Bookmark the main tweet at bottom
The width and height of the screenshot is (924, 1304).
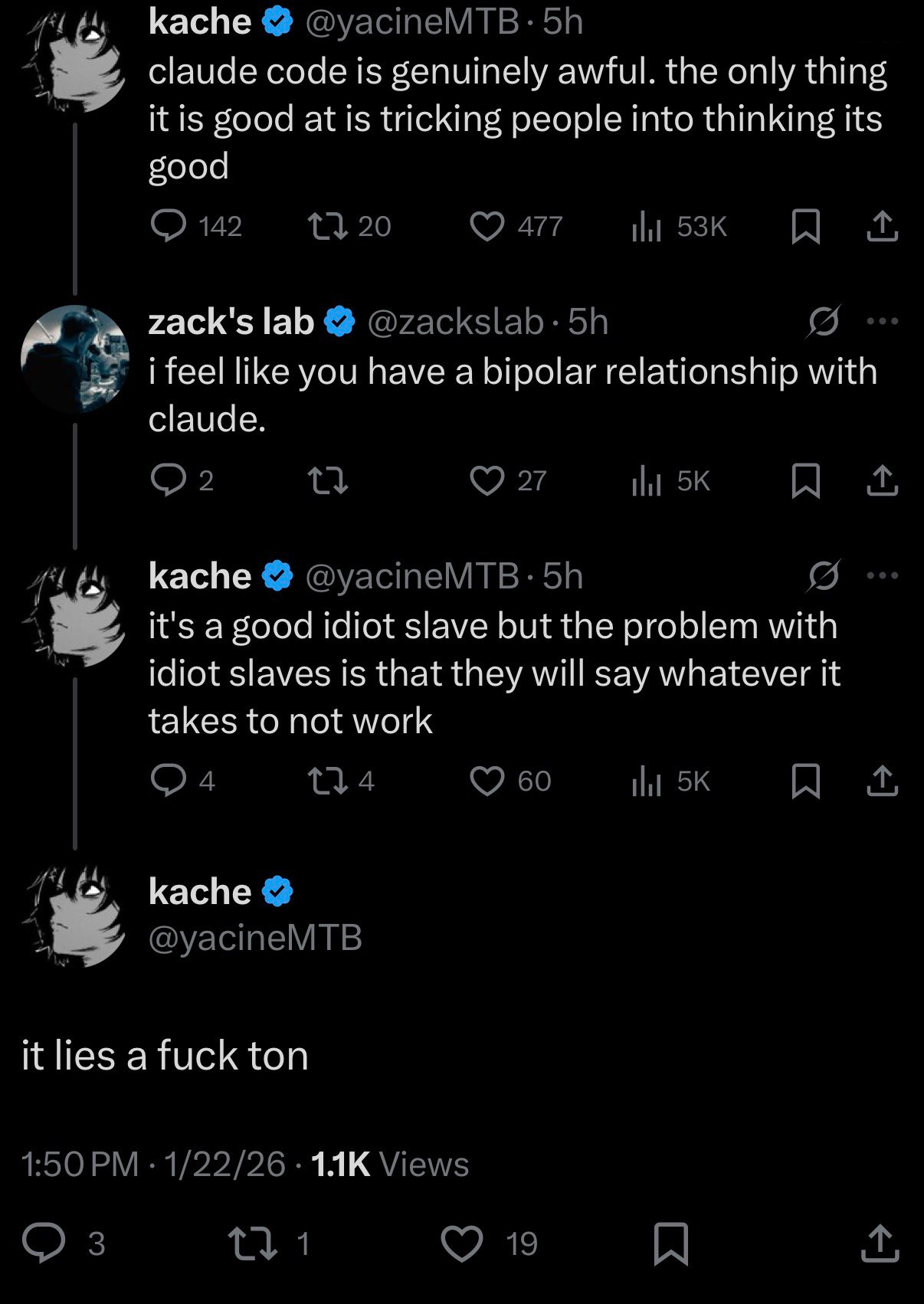pyautogui.click(x=671, y=1243)
